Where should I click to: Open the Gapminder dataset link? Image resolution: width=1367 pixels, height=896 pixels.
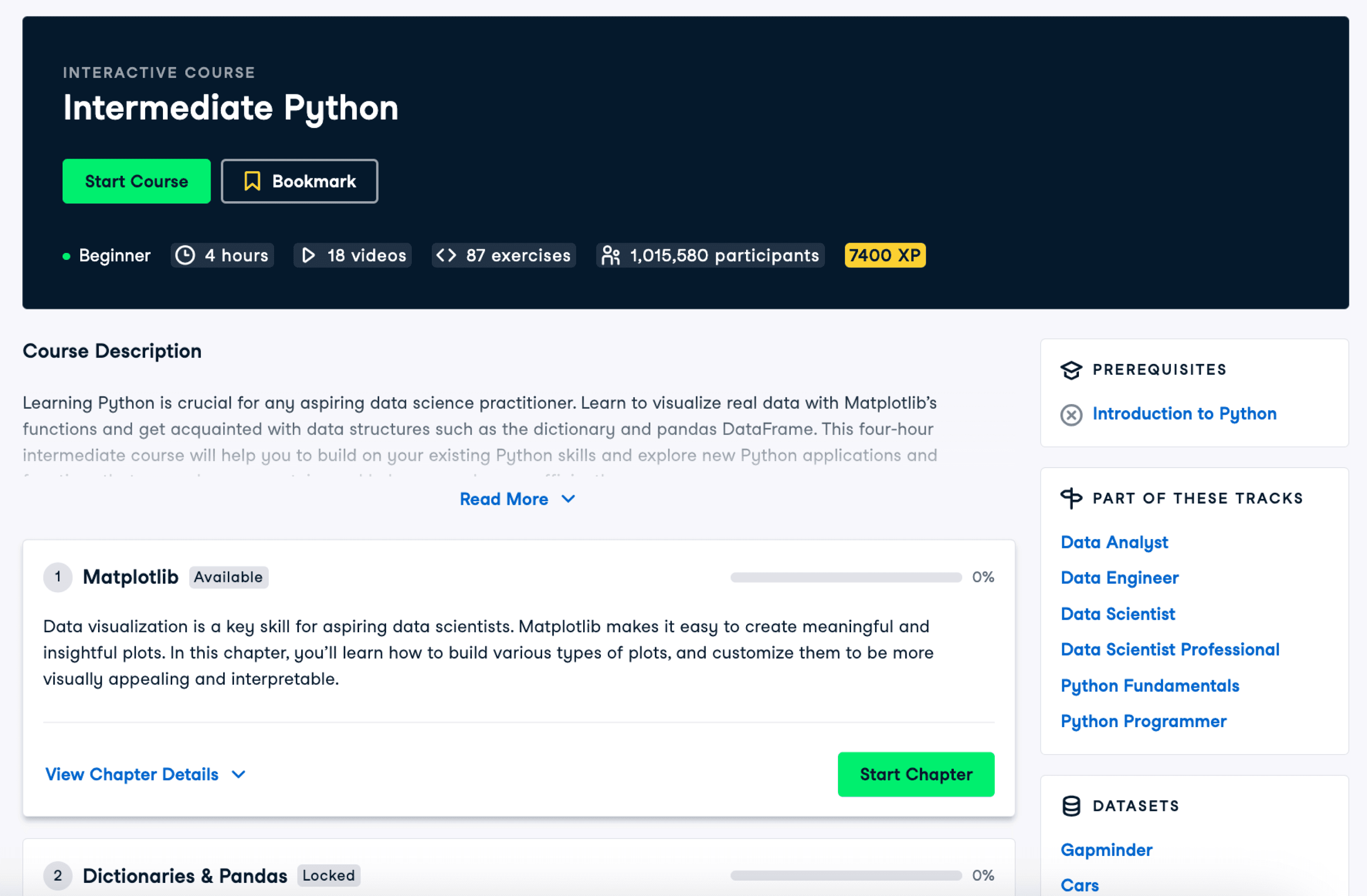1106,850
